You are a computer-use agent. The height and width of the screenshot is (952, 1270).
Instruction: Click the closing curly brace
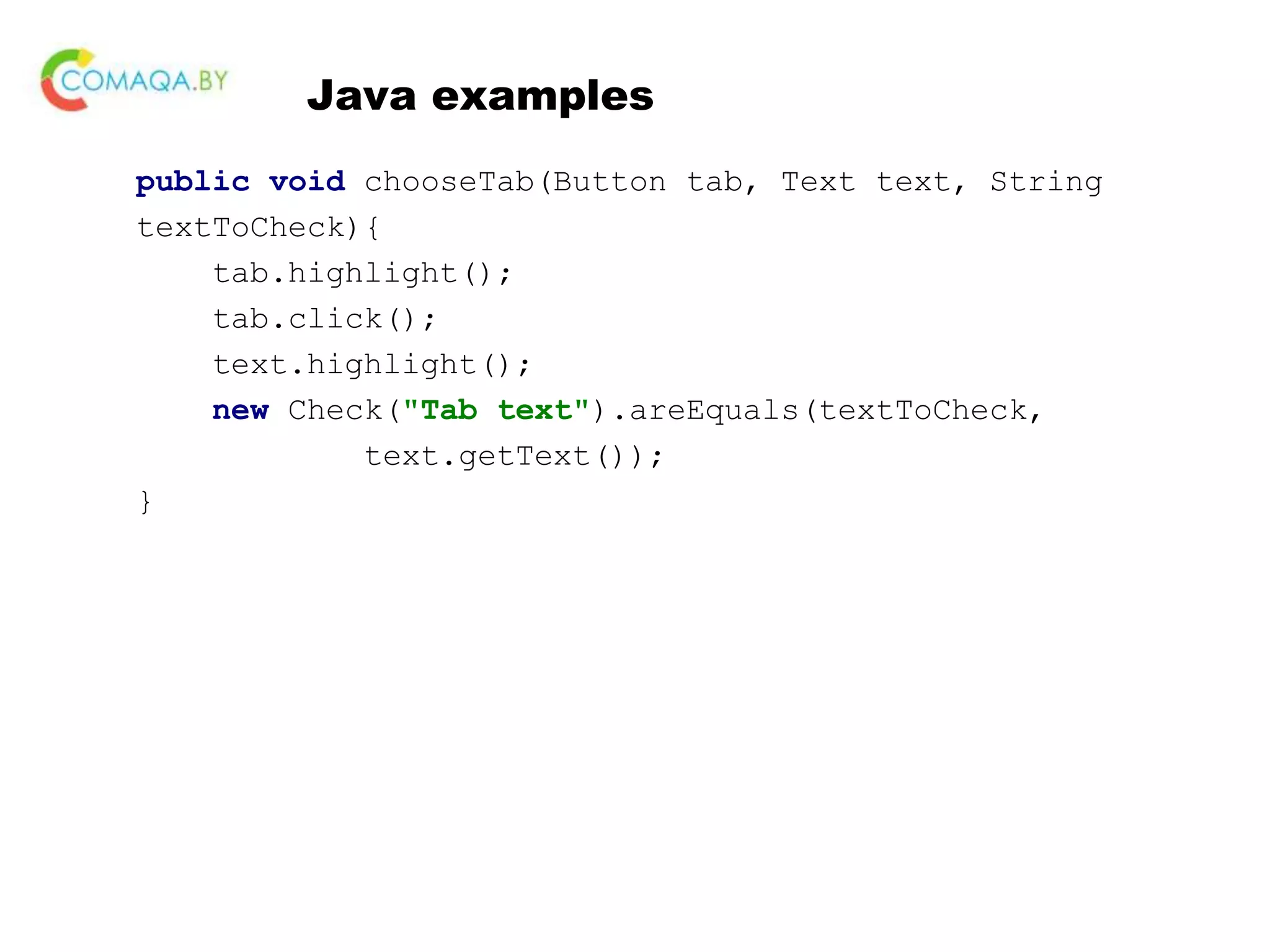145,501
